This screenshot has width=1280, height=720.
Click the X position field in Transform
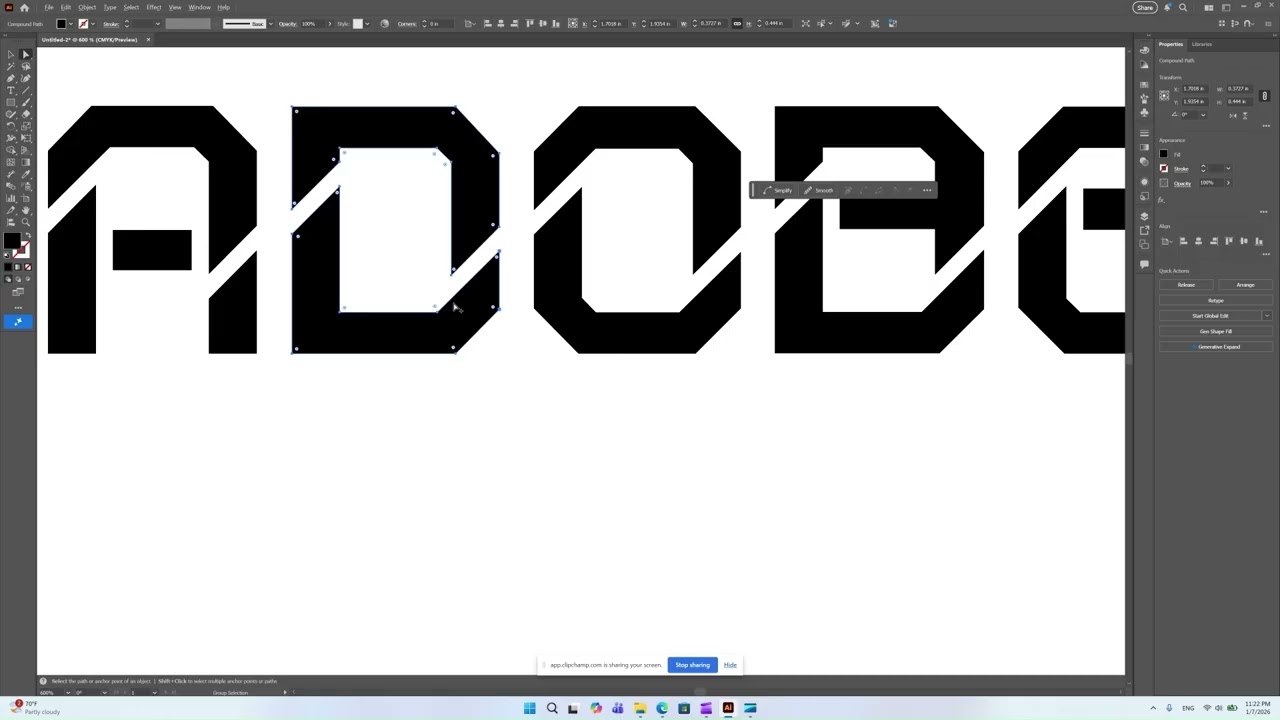[x=1195, y=89]
